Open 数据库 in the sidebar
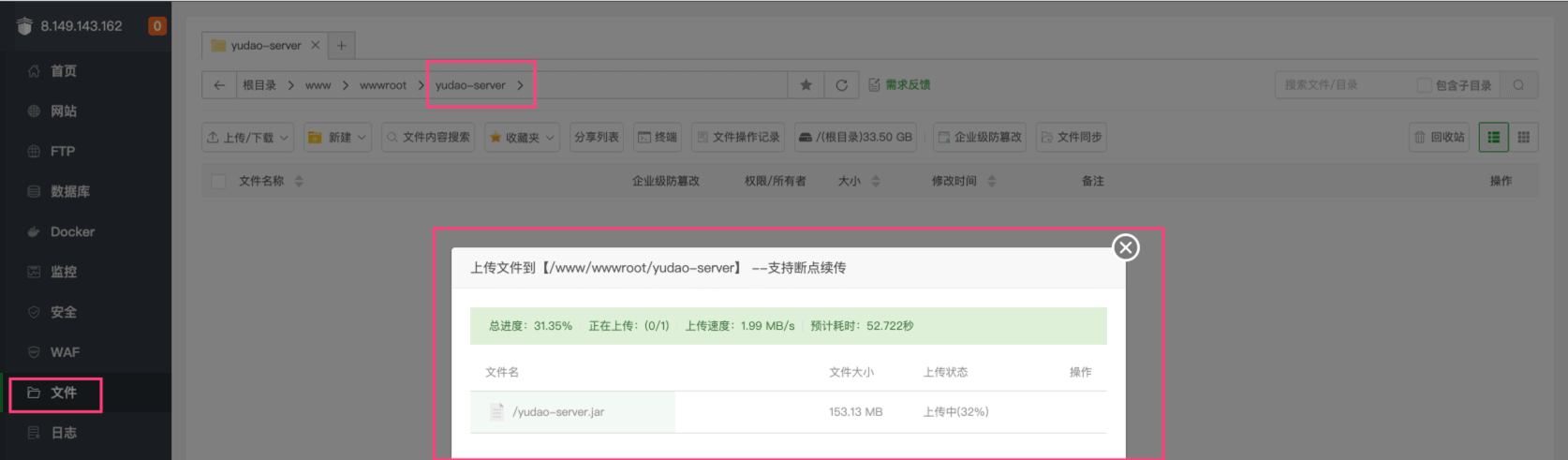This screenshot has height=460, width=1568. click(x=69, y=191)
